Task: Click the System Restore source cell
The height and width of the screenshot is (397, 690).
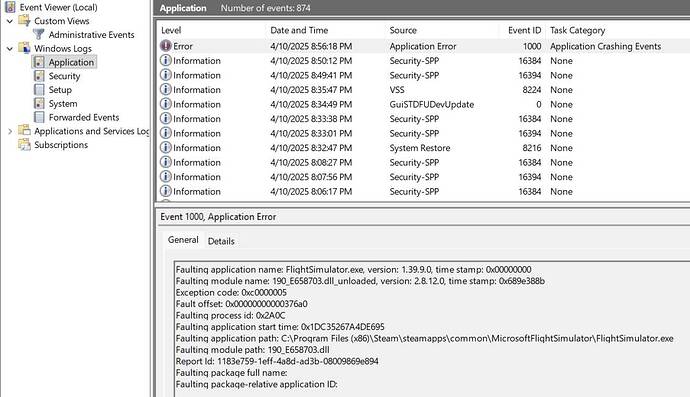Action: coord(420,148)
